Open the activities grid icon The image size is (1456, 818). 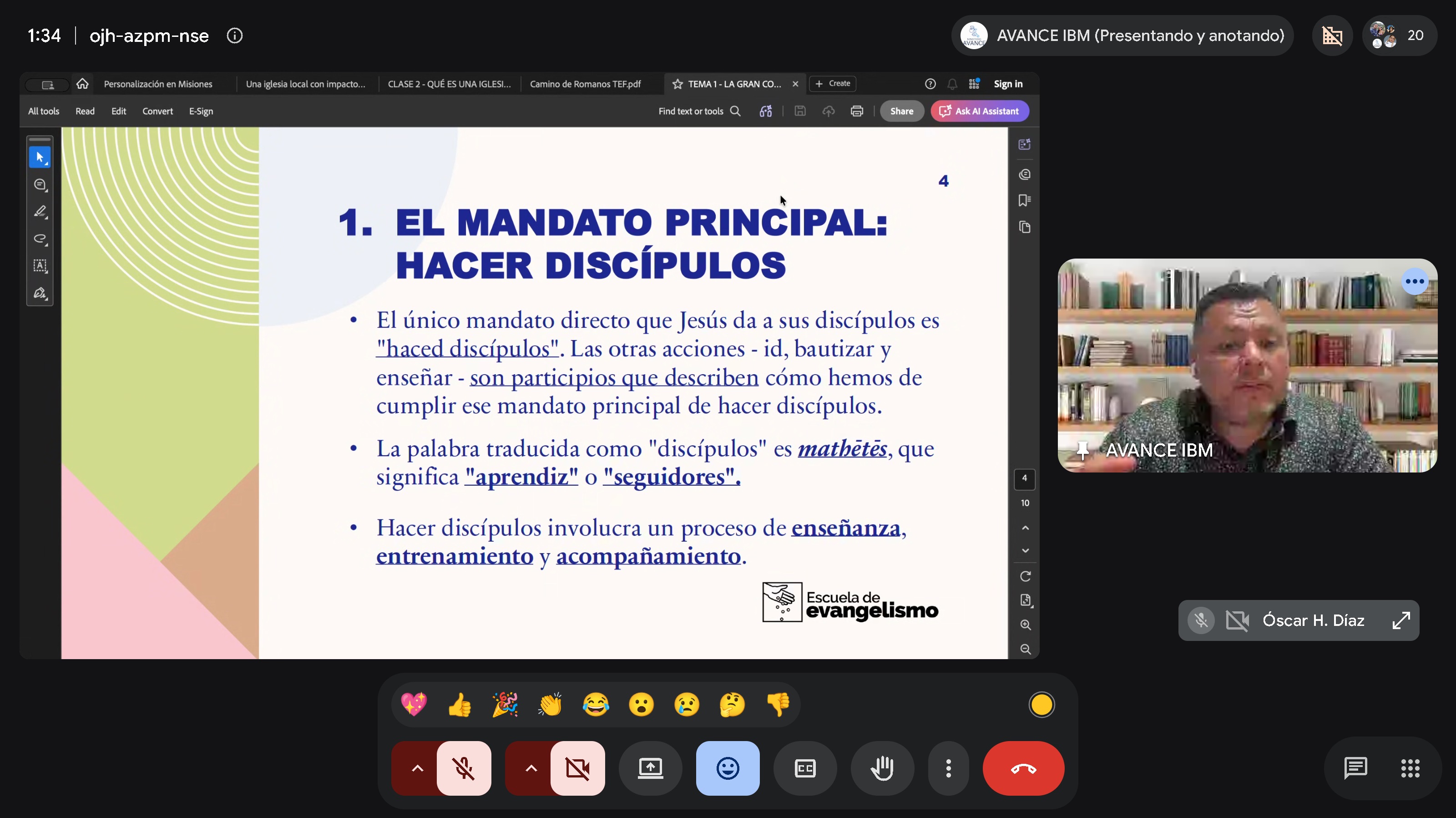click(x=1410, y=767)
